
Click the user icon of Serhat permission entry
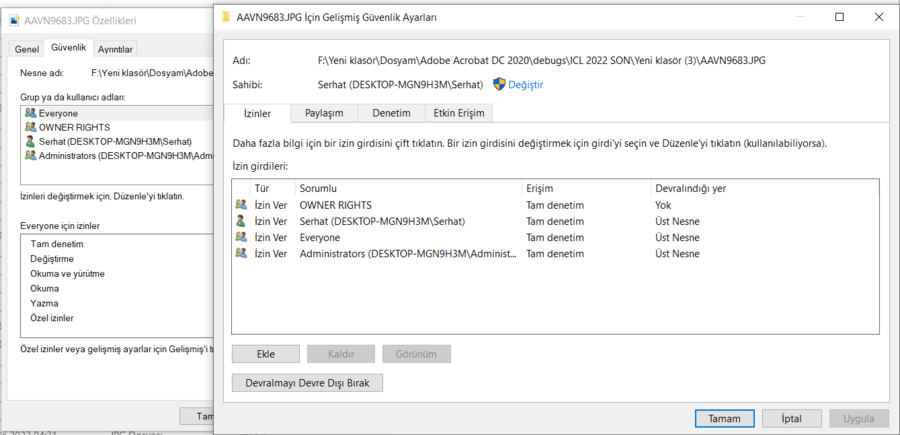coord(241,221)
